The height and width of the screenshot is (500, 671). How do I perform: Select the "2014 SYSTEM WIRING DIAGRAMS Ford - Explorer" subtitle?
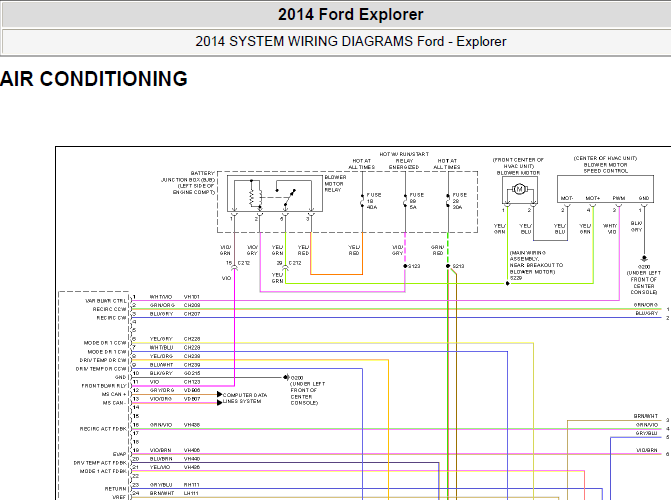(350, 42)
